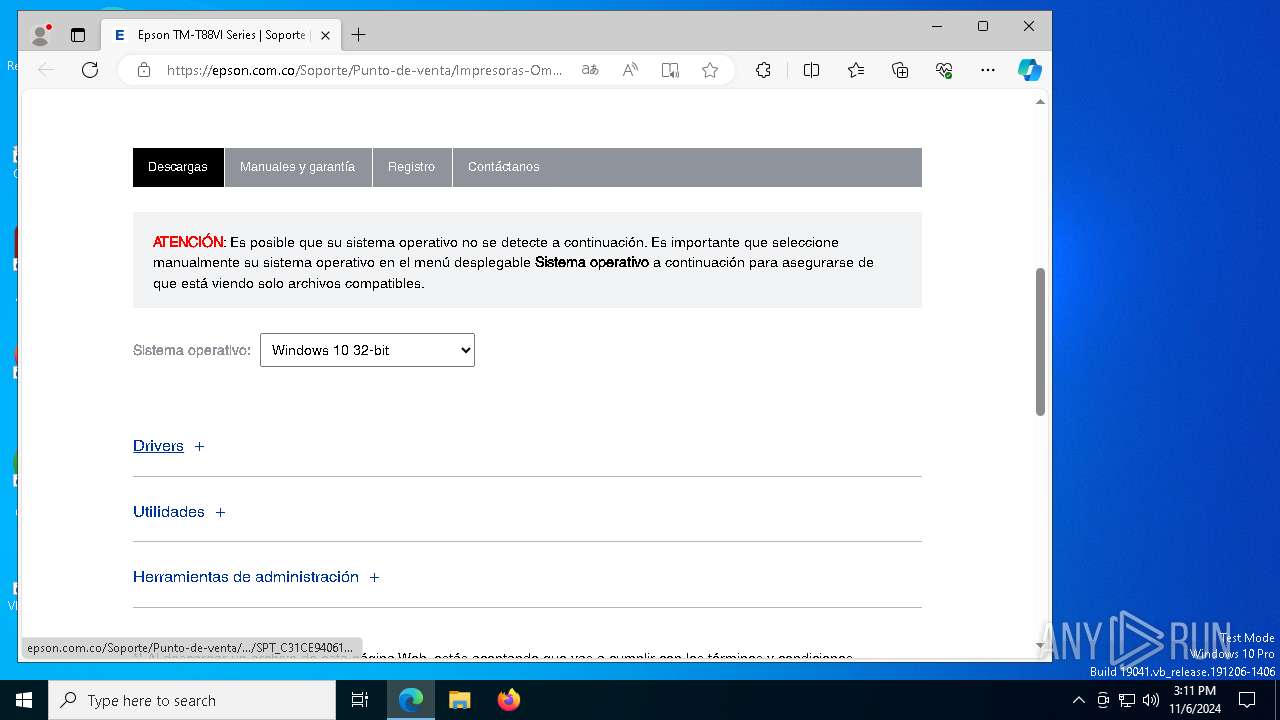View site information lock icon
Image resolution: width=1280 pixels, height=720 pixels.
144,70
